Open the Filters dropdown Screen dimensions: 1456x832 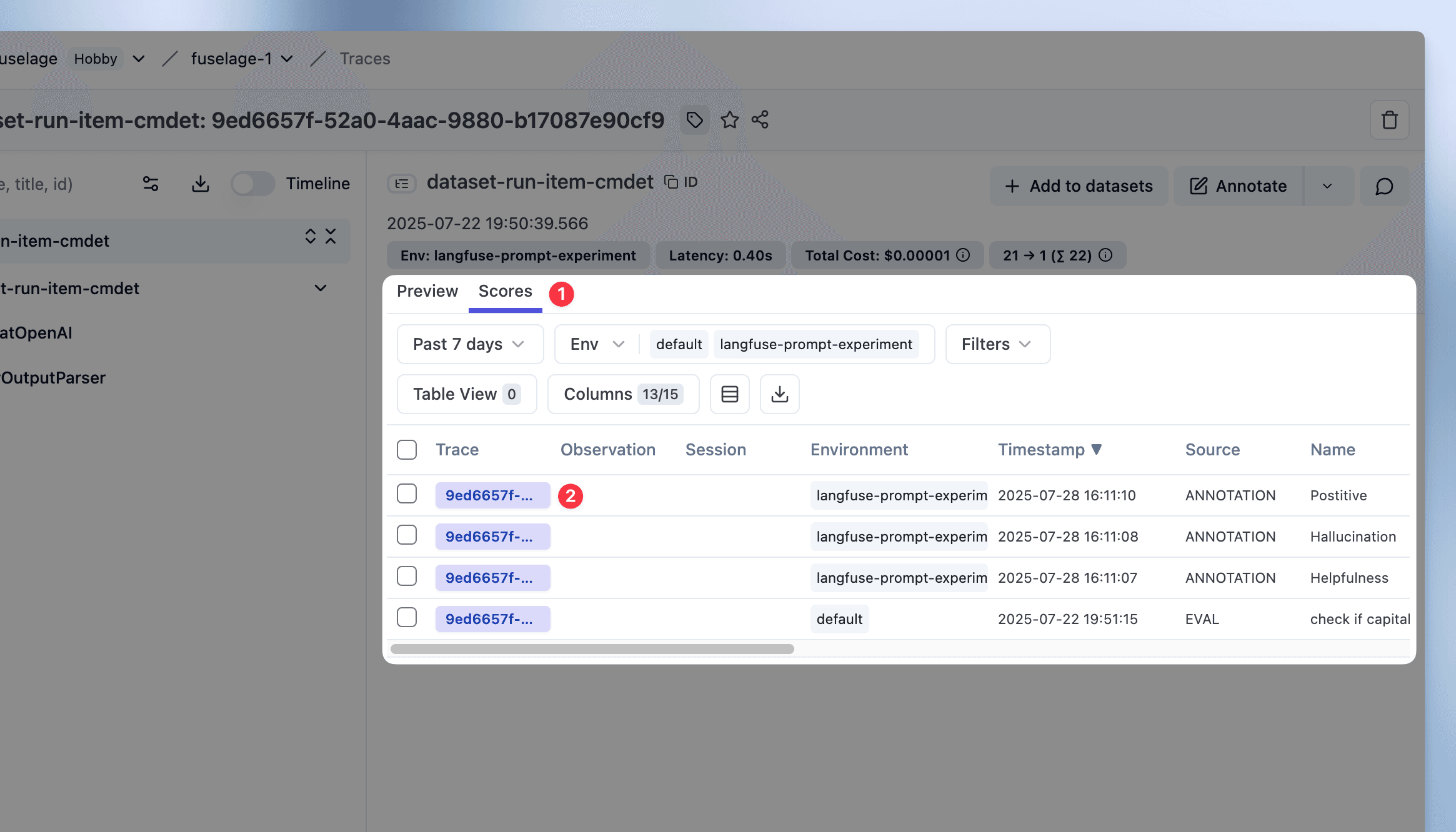point(997,344)
